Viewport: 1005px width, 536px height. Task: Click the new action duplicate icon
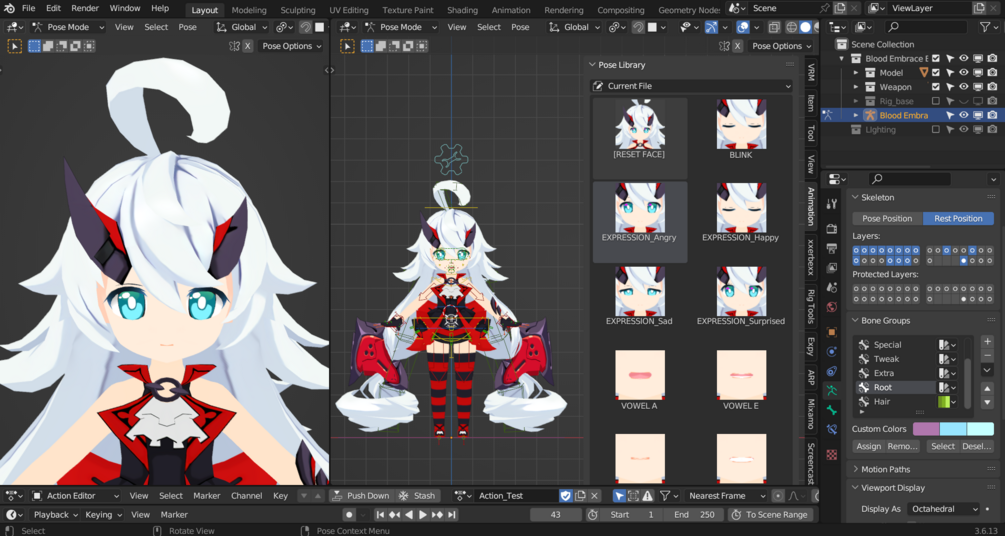click(580, 496)
